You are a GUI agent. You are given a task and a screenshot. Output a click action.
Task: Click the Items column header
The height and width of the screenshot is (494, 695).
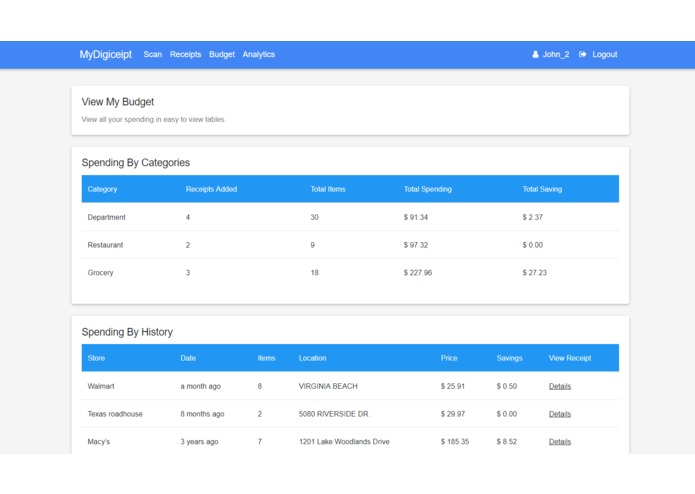coord(266,358)
